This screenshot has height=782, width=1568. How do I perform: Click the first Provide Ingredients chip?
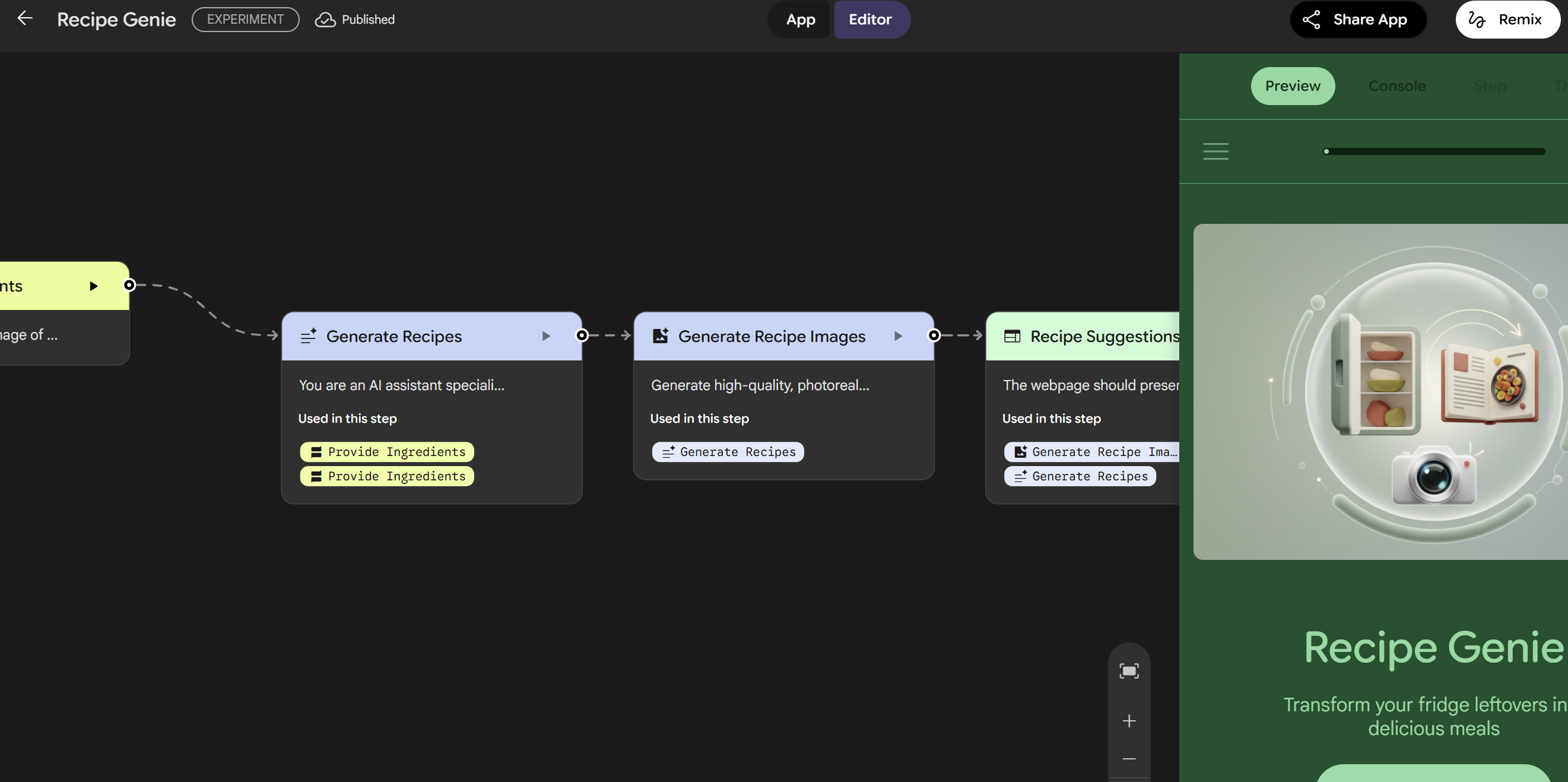pos(387,452)
